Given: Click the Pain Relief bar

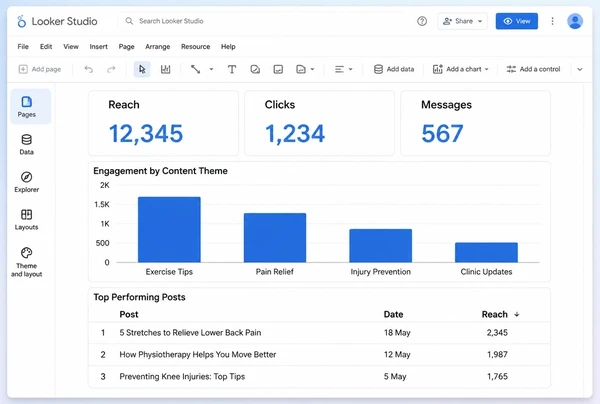Looking at the screenshot, I should coord(275,238).
